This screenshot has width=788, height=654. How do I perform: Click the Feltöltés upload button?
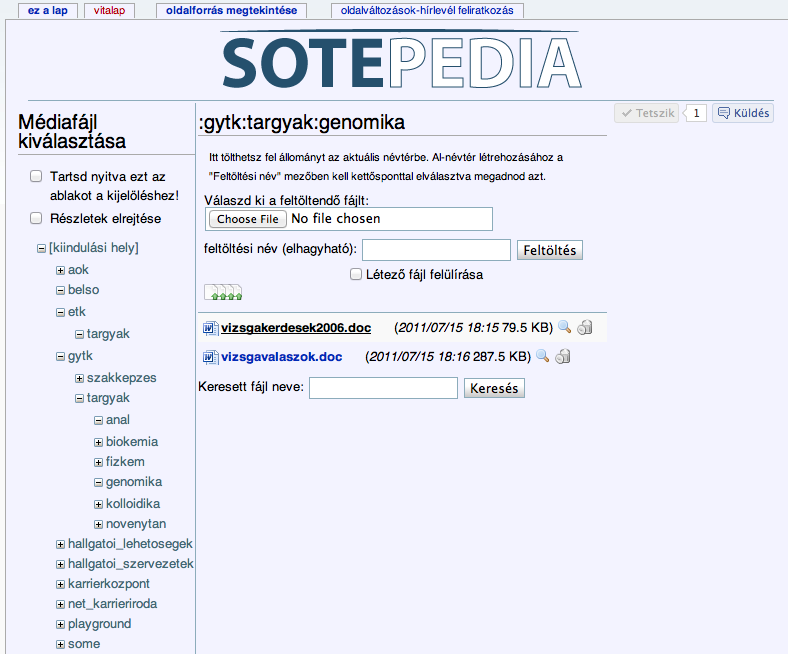pyautogui.click(x=550, y=250)
